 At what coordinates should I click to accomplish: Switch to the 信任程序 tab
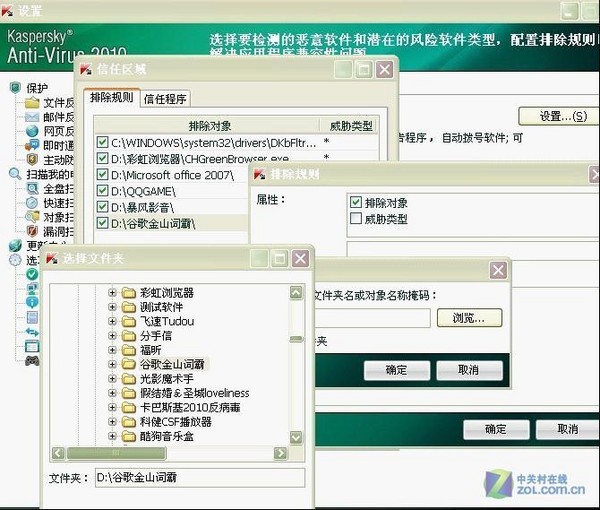pos(164,98)
